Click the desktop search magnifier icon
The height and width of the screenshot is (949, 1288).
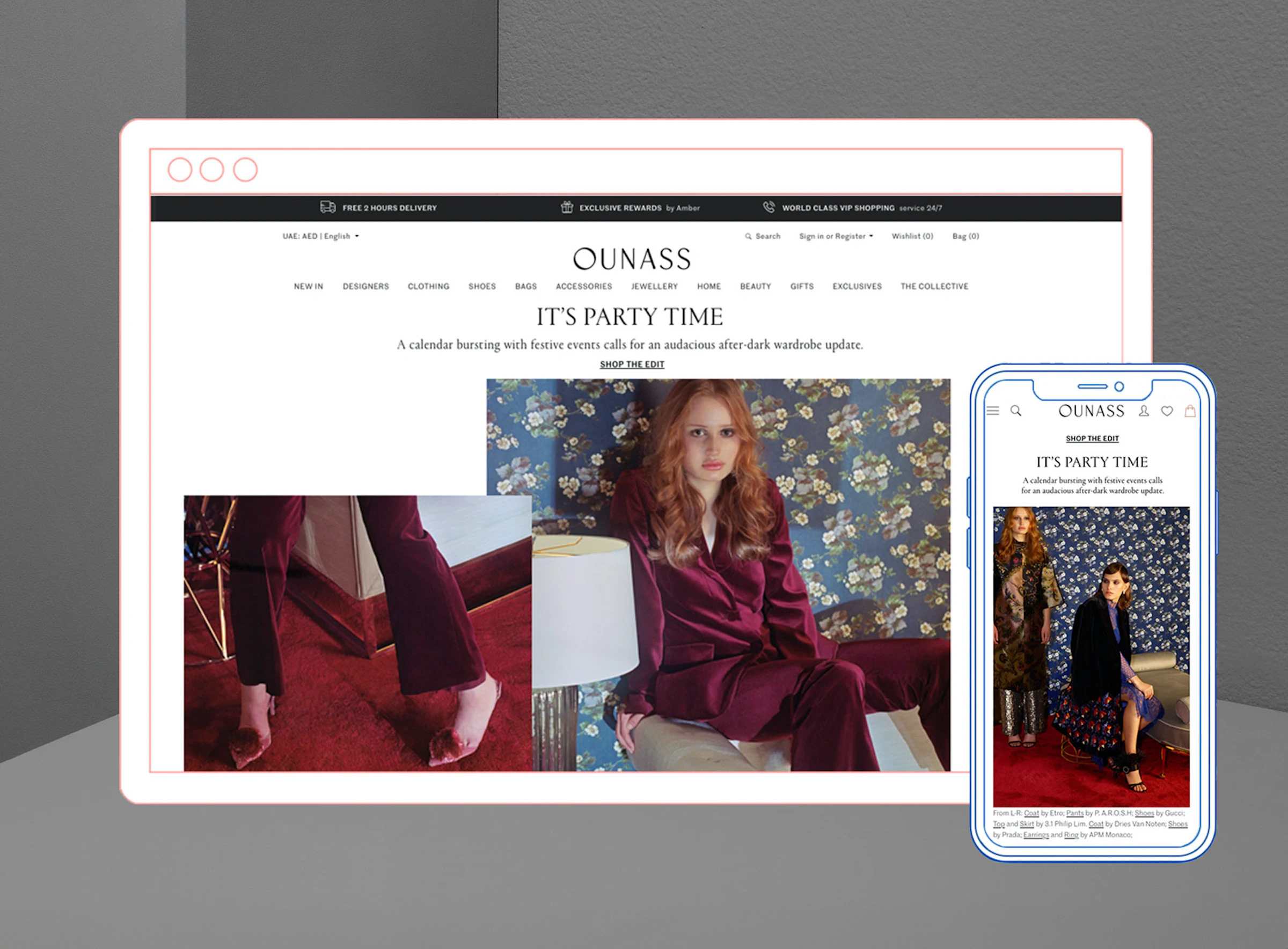748,236
